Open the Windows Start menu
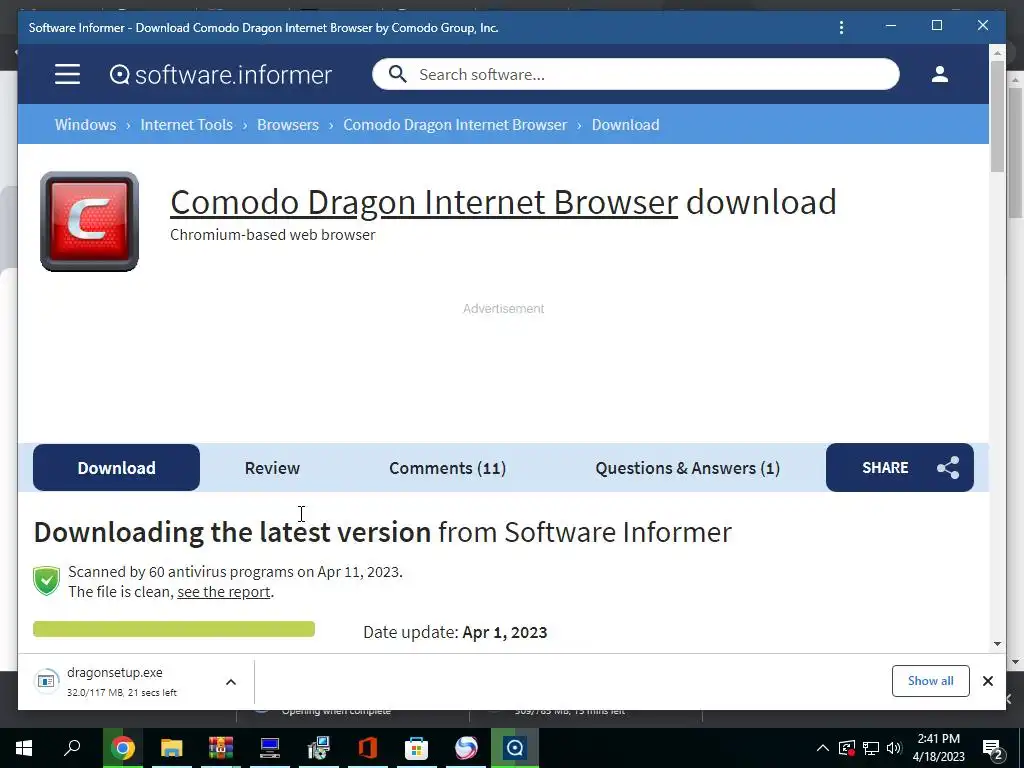The image size is (1024, 768). click(24, 748)
